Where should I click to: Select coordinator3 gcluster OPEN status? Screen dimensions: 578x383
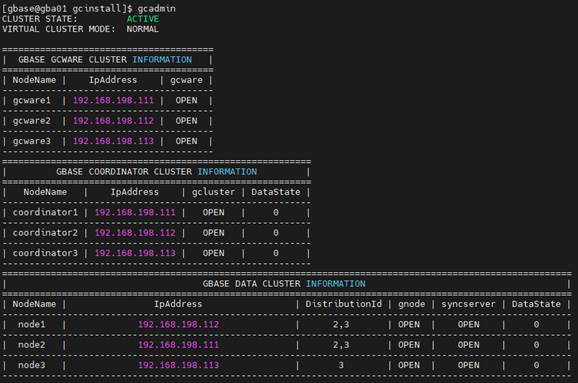213,253
